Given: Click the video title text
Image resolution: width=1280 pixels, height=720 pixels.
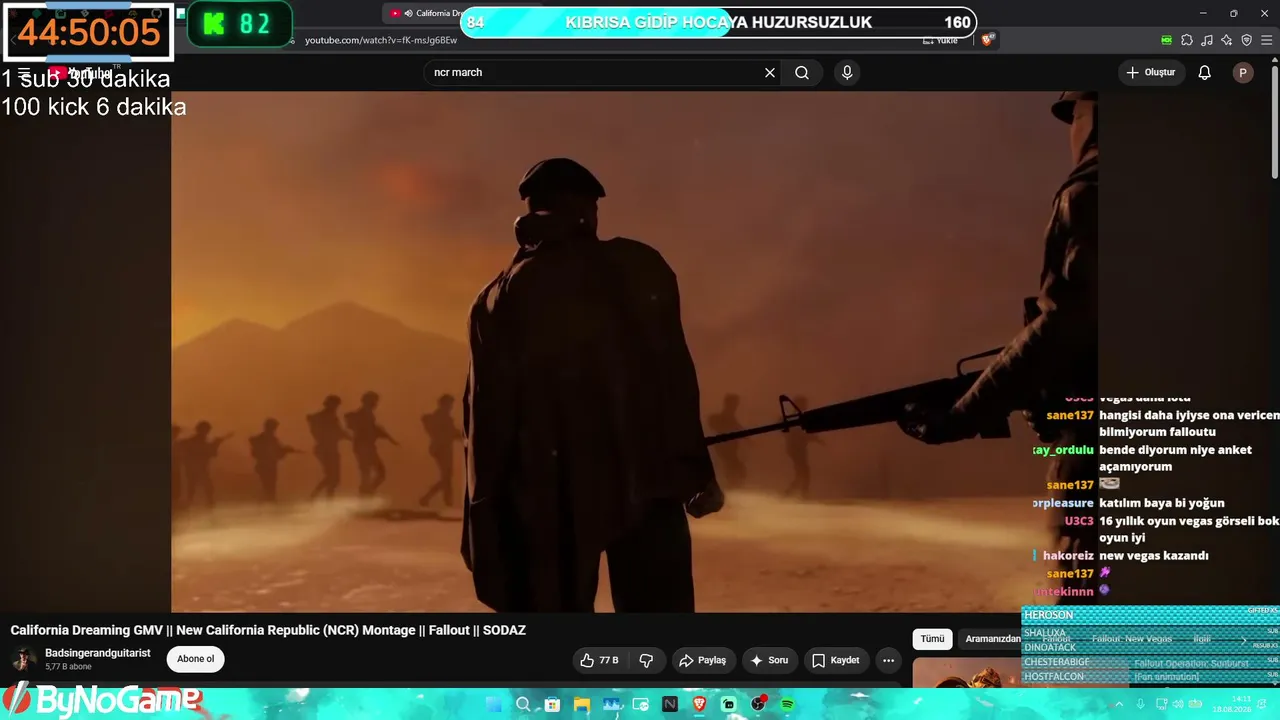Looking at the screenshot, I should [268, 630].
